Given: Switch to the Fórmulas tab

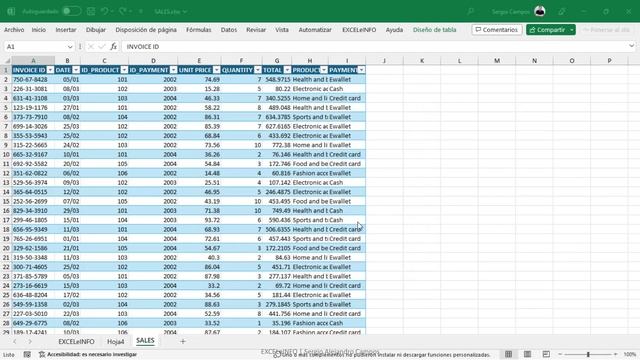Looking at the screenshot, I should [x=198, y=30].
